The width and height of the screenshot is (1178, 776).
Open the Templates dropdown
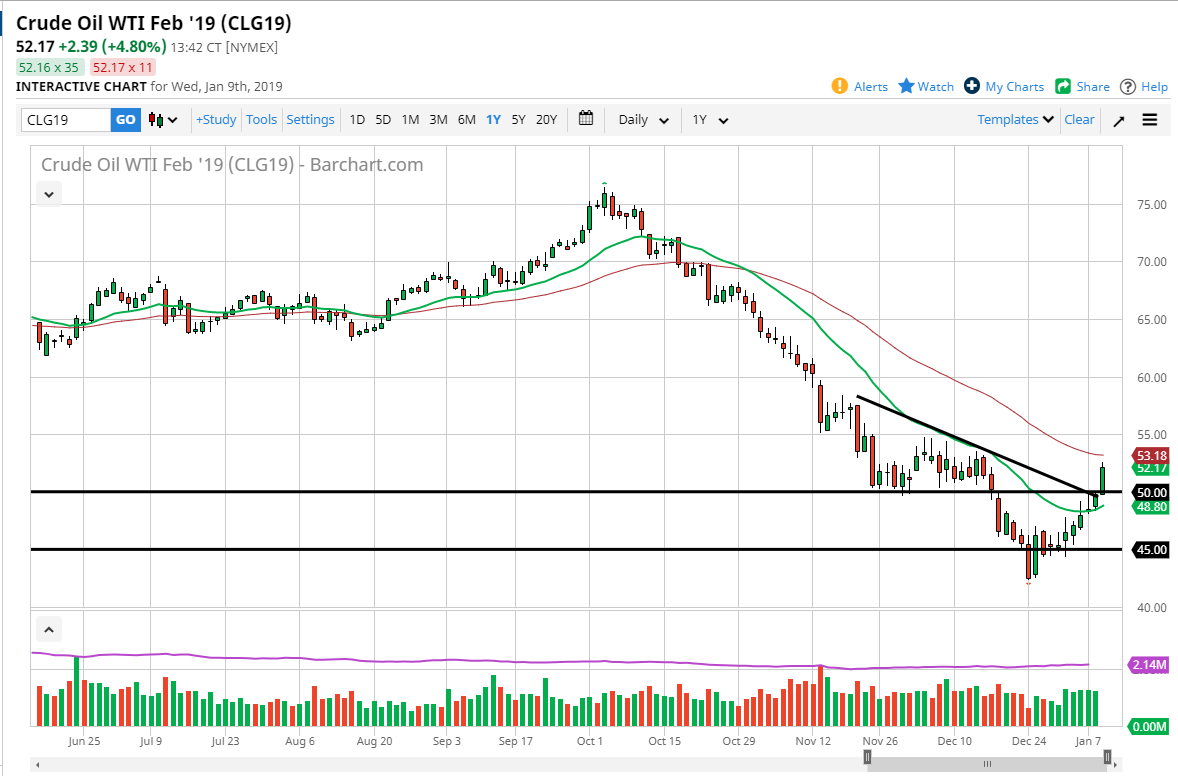click(1014, 119)
